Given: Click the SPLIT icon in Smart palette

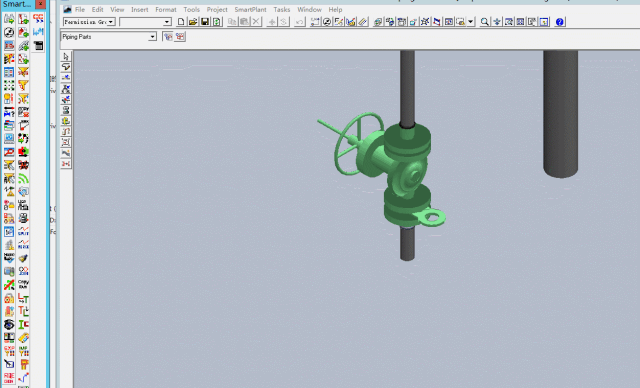Looking at the screenshot, I should (x=23, y=231).
